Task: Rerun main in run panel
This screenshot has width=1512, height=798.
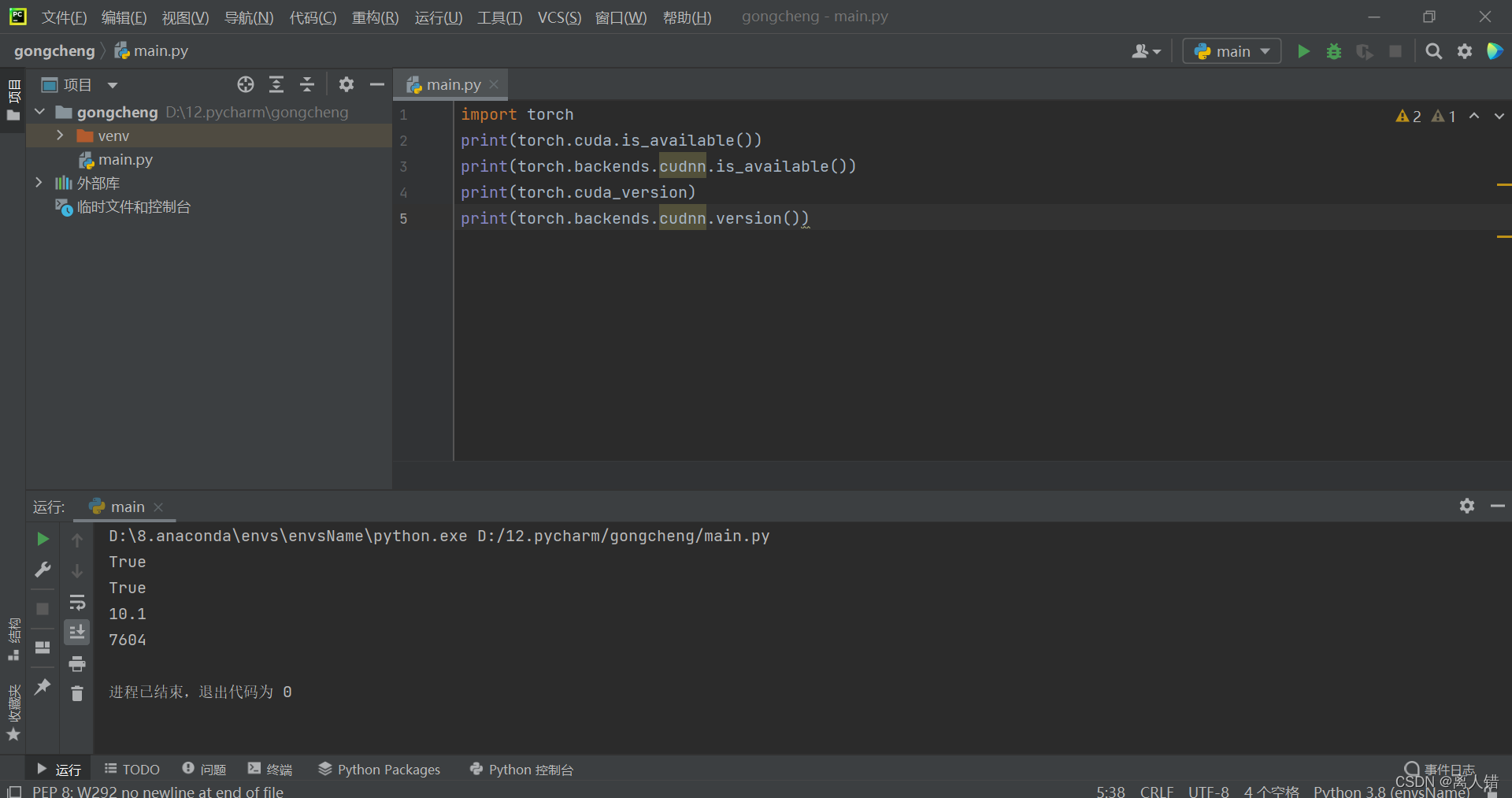Action: [43, 539]
